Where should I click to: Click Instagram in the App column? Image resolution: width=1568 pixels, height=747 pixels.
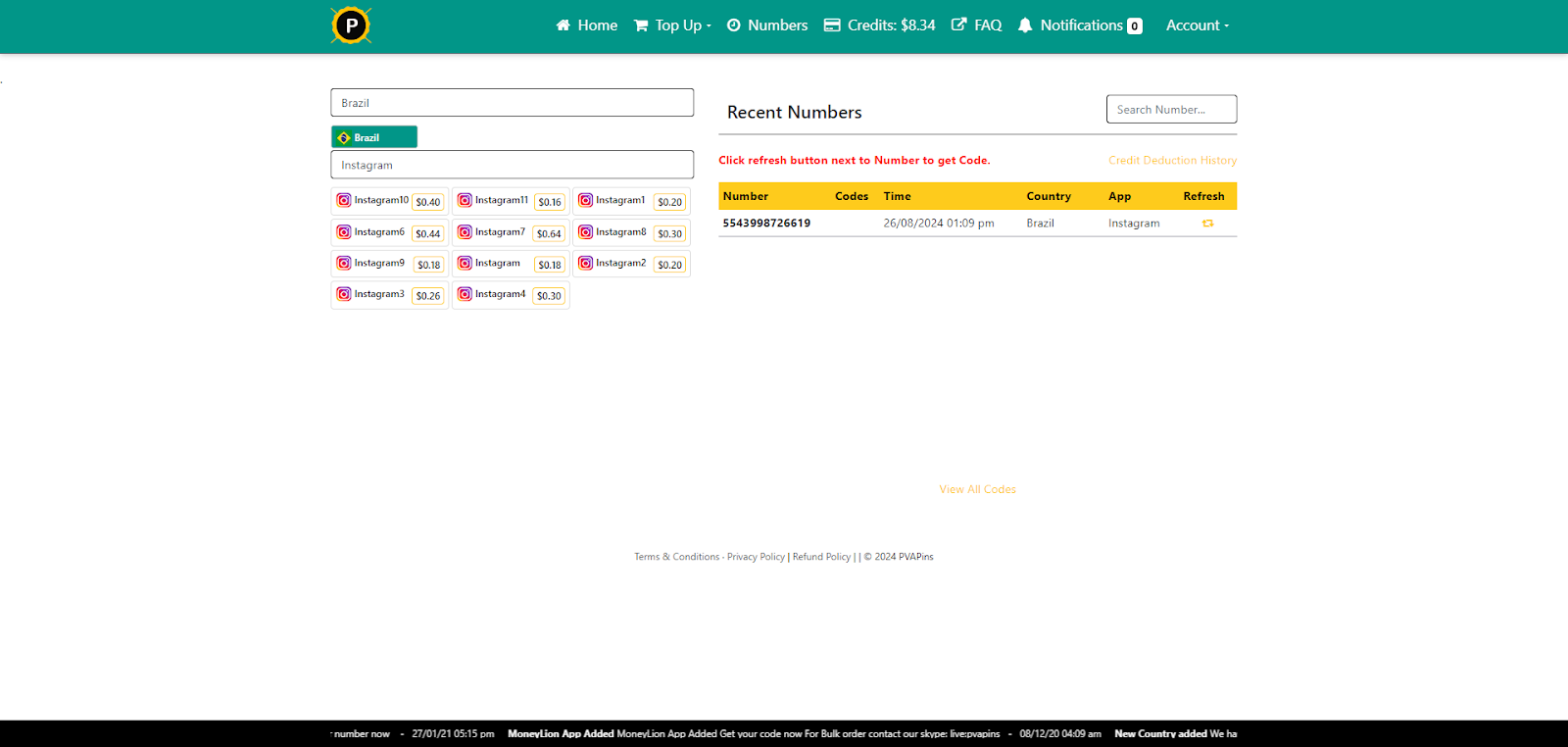click(x=1134, y=224)
